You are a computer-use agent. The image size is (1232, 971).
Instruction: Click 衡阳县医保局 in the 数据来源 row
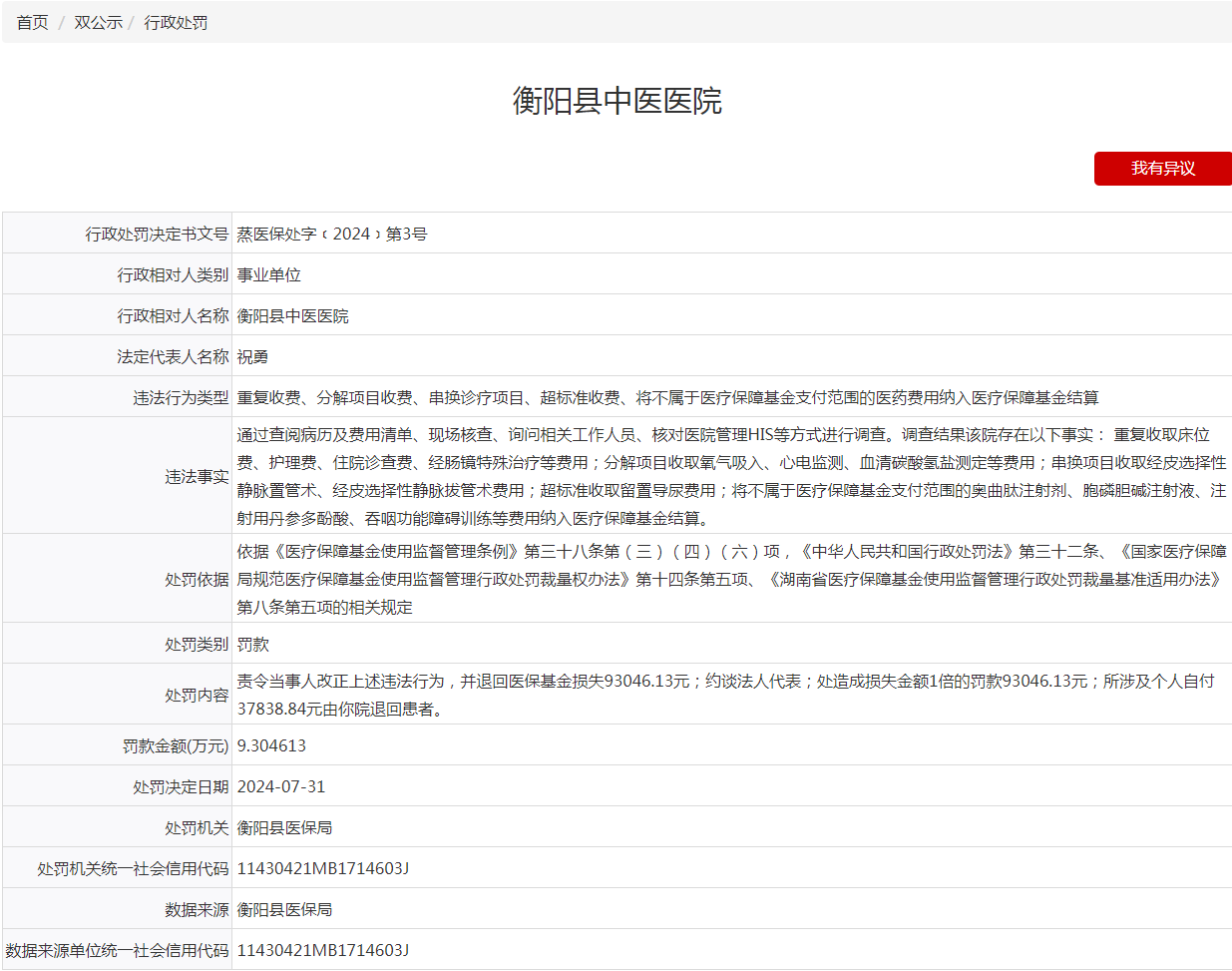coord(284,909)
